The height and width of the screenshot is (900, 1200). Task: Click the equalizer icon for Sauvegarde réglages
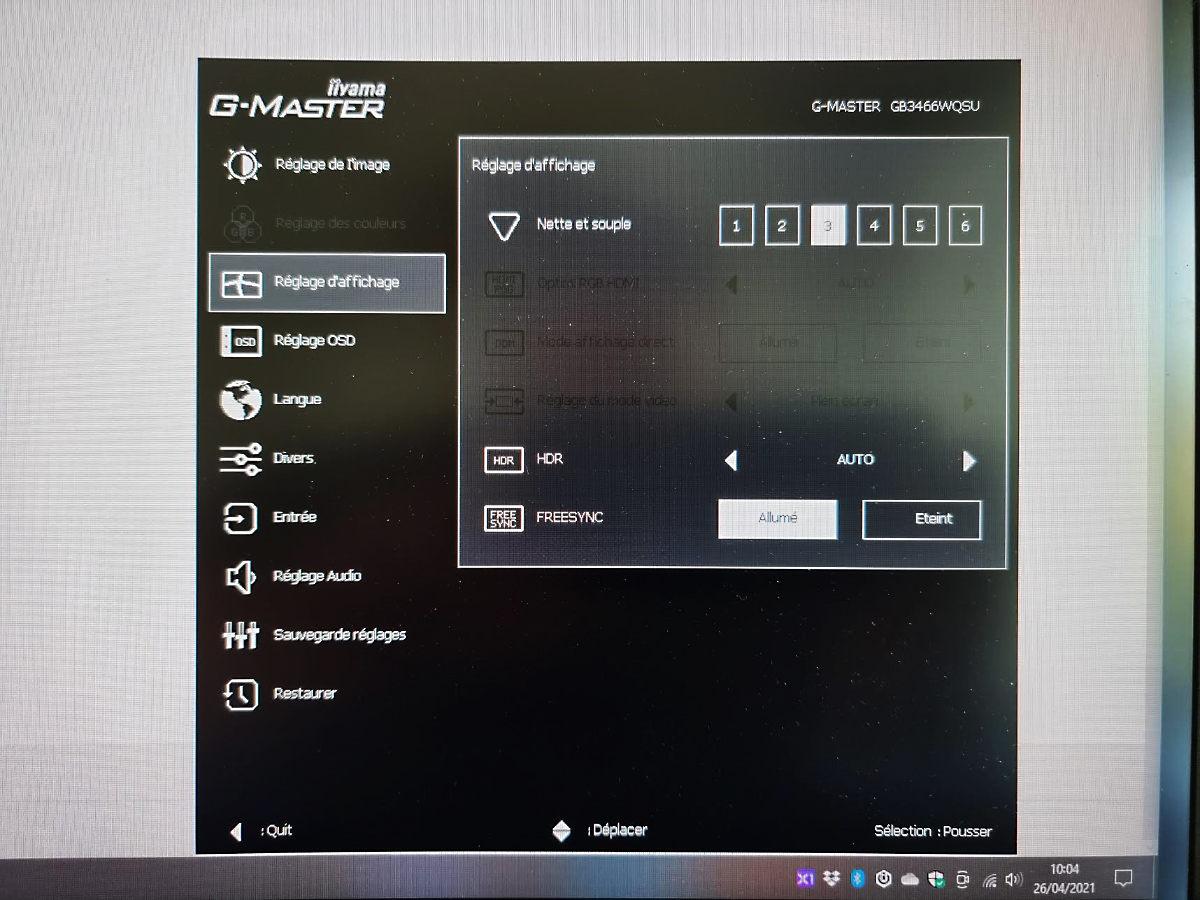(241, 636)
